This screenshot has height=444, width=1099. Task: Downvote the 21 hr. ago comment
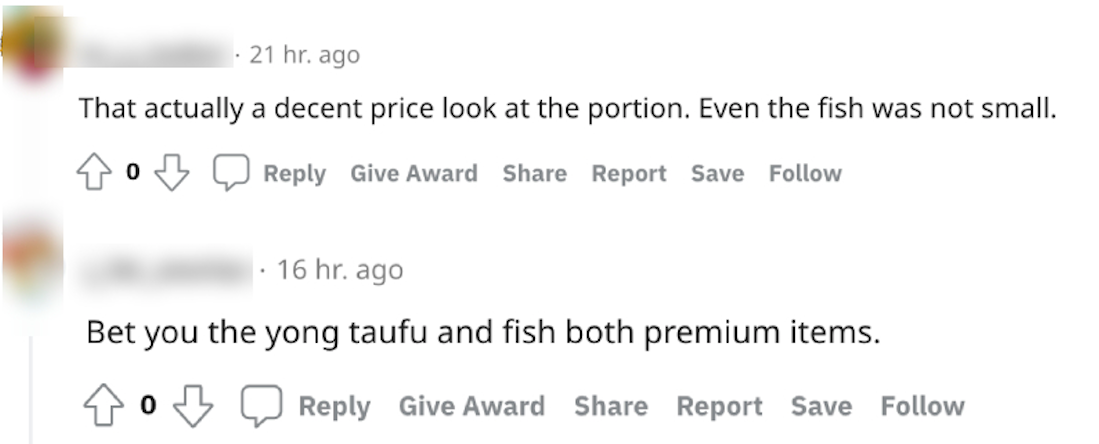tap(172, 173)
